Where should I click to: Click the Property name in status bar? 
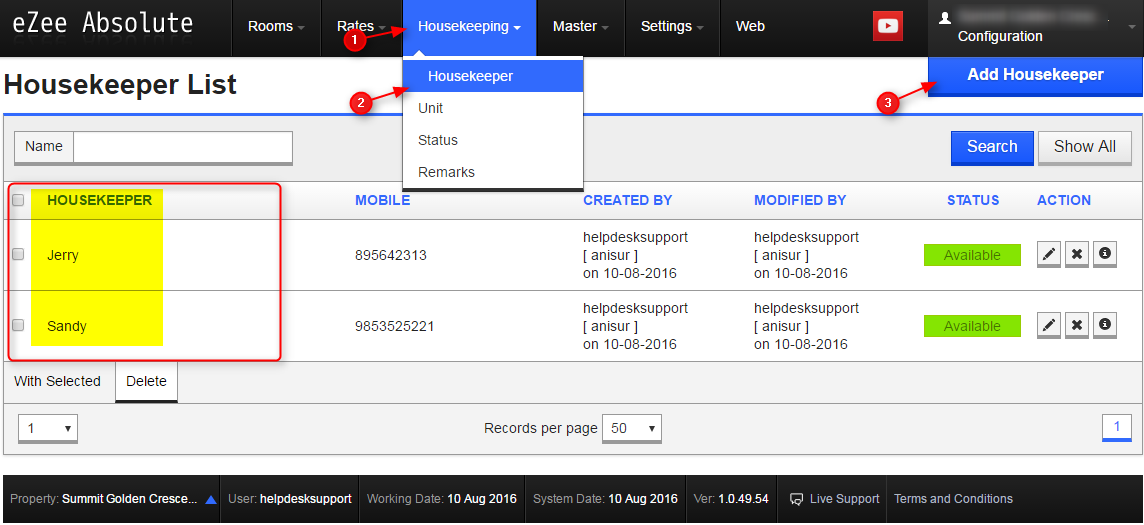click(104, 499)
